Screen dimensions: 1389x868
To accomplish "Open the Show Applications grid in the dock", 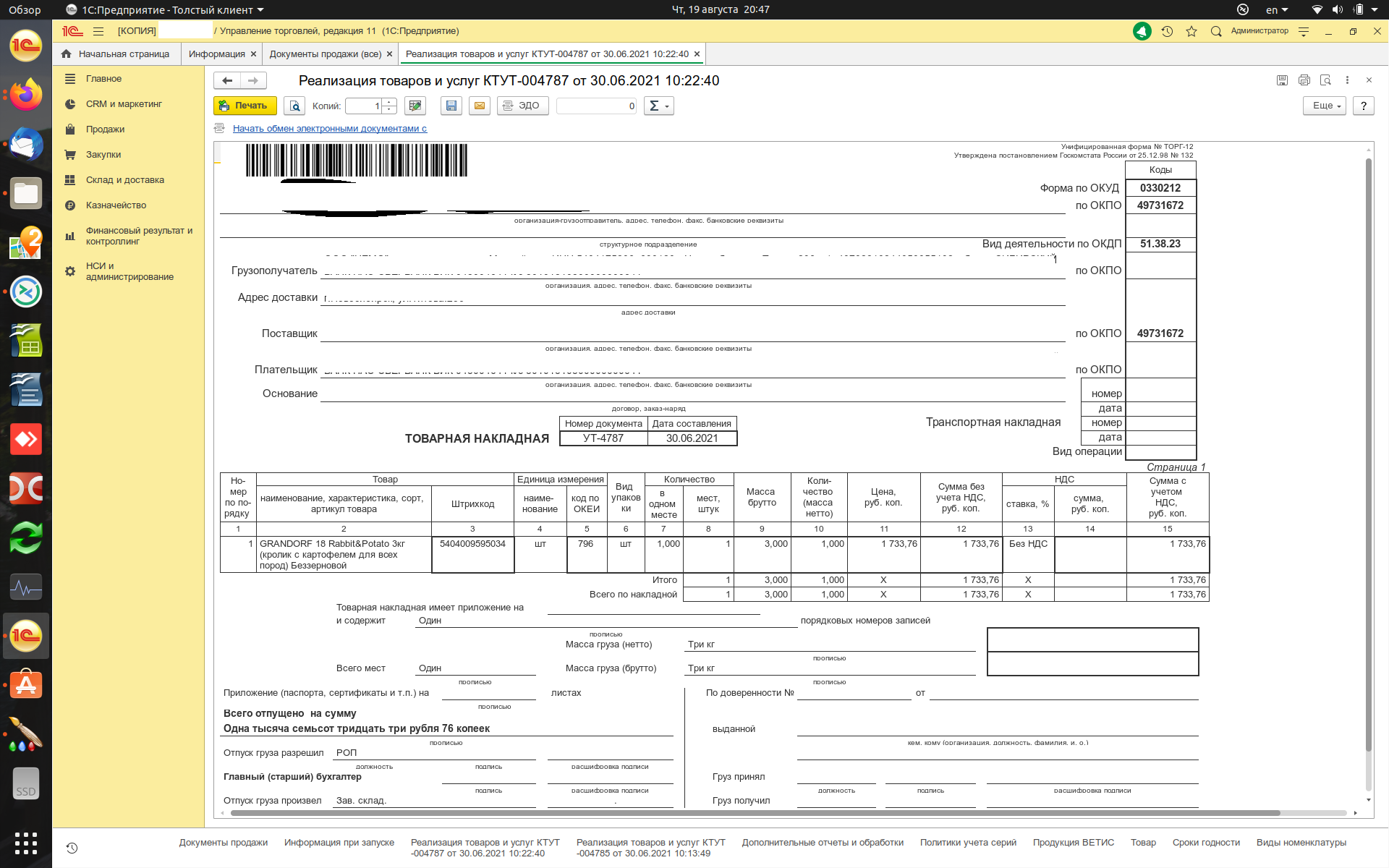I will [26, 843].
